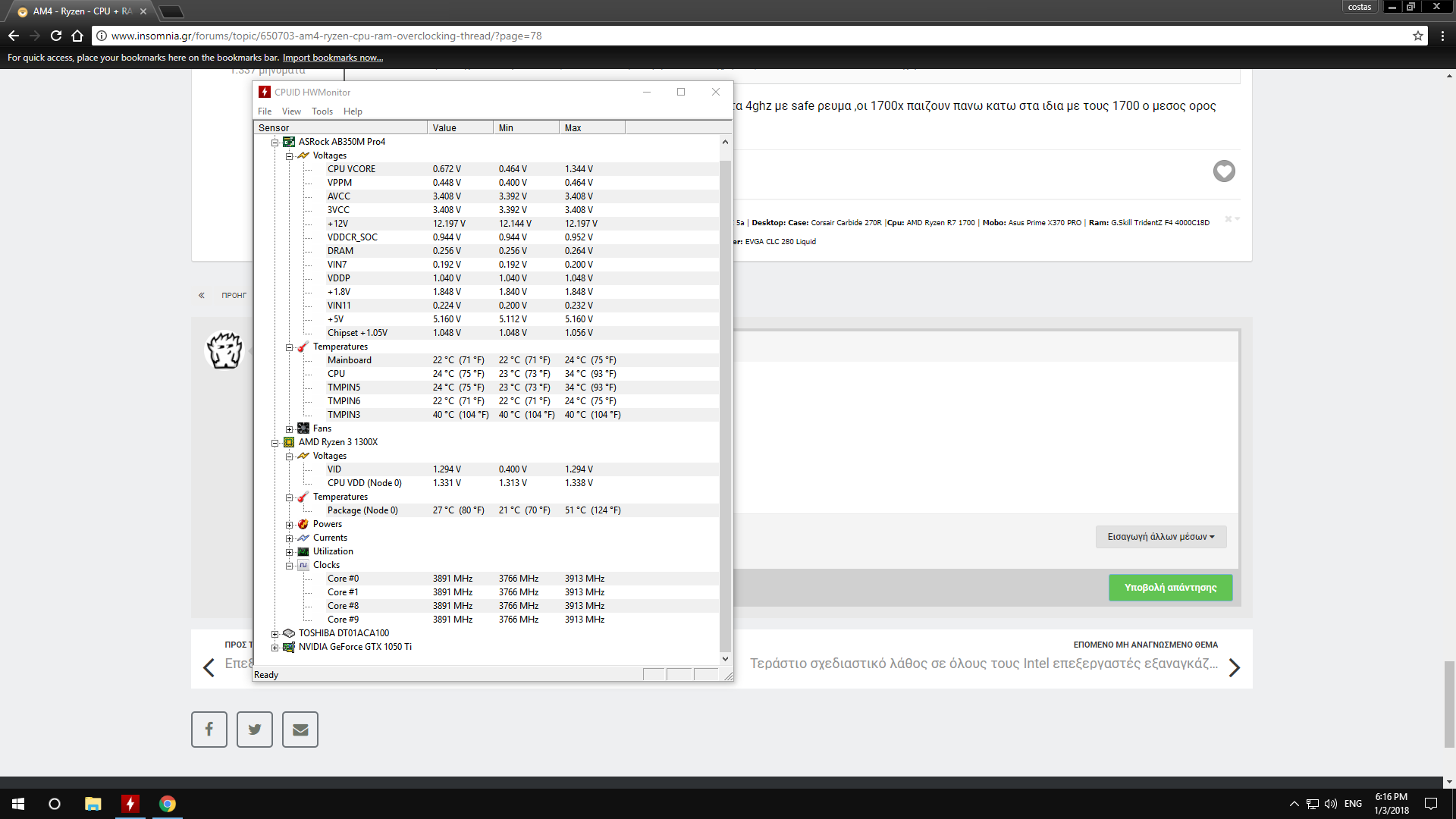Open the Tools menu in HWMonitor
The height and width of the screenshot is (819, 1456).
coord(322,111)
